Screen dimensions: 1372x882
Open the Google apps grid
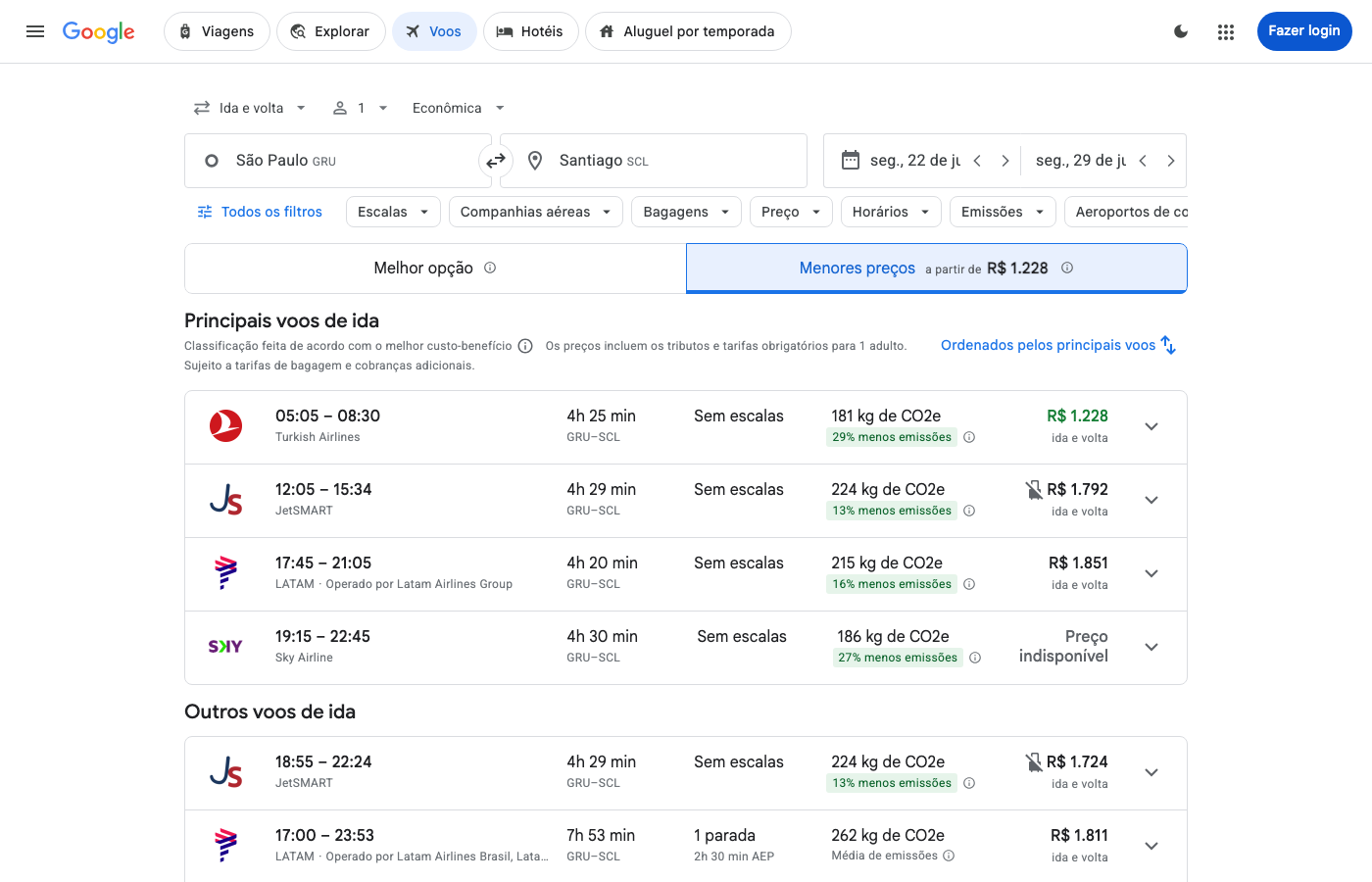[1226, 31]
